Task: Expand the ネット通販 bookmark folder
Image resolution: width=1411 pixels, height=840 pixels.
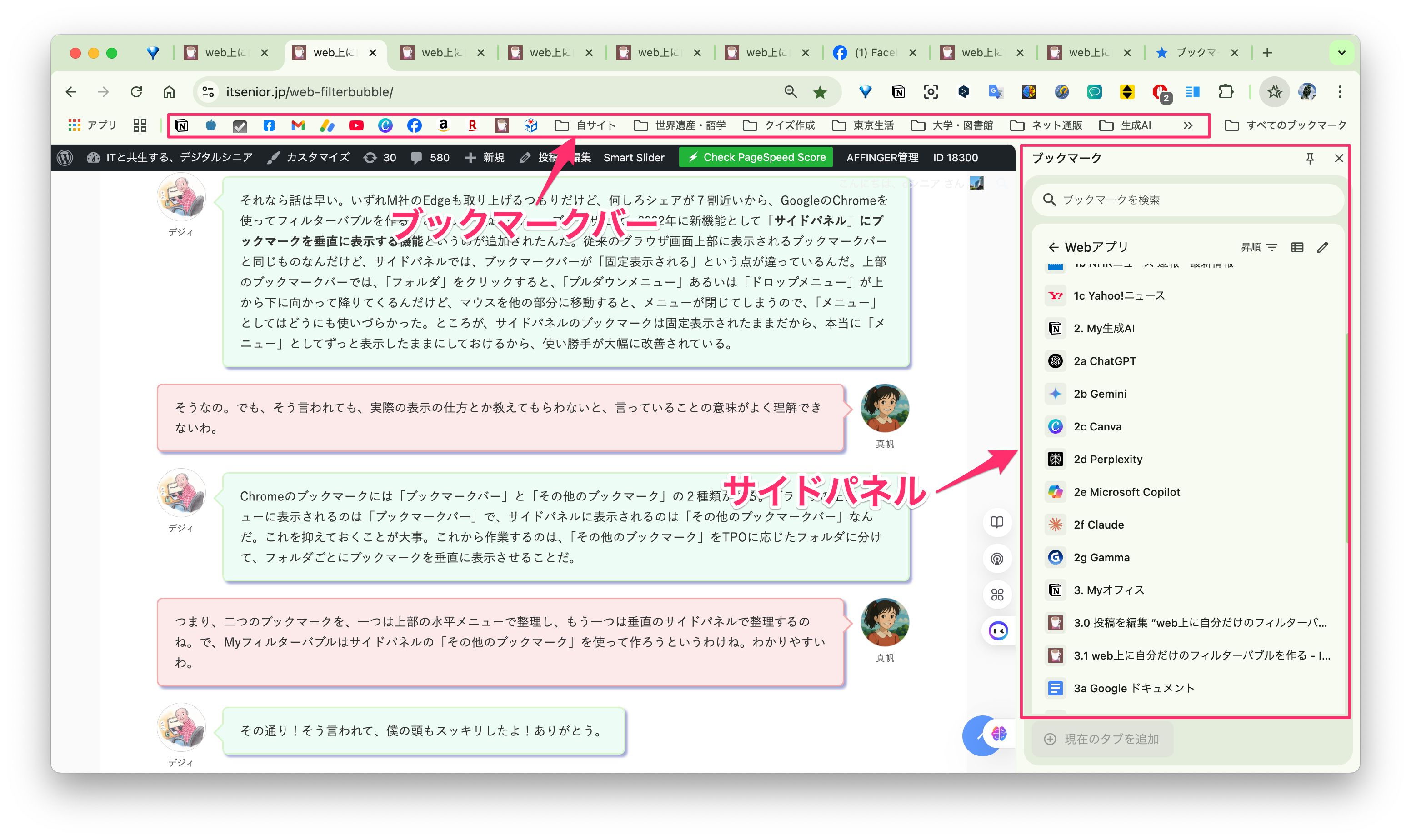Action: 1046,125
